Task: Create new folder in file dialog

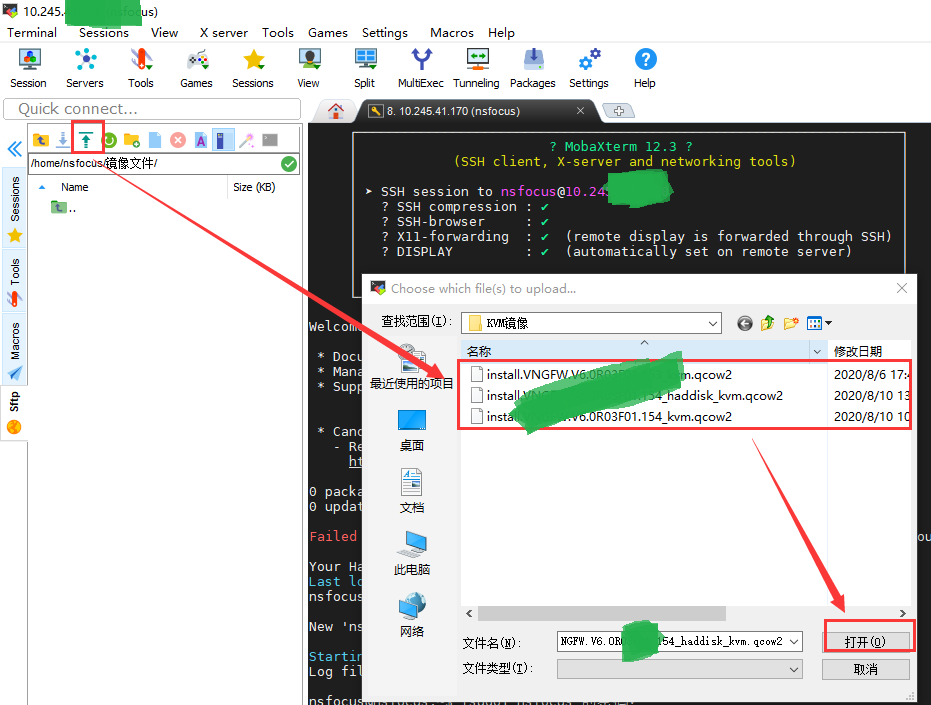Action: pos(791,323)
